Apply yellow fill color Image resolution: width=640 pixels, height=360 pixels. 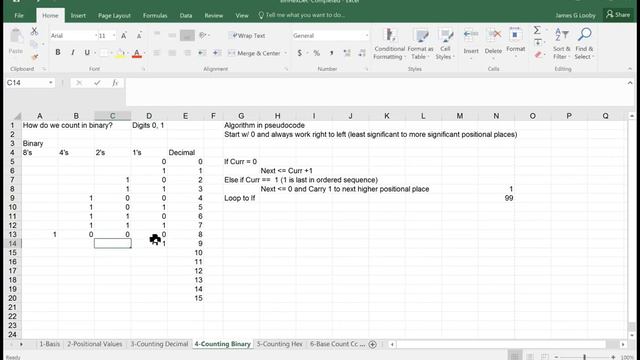pos(120,53)
